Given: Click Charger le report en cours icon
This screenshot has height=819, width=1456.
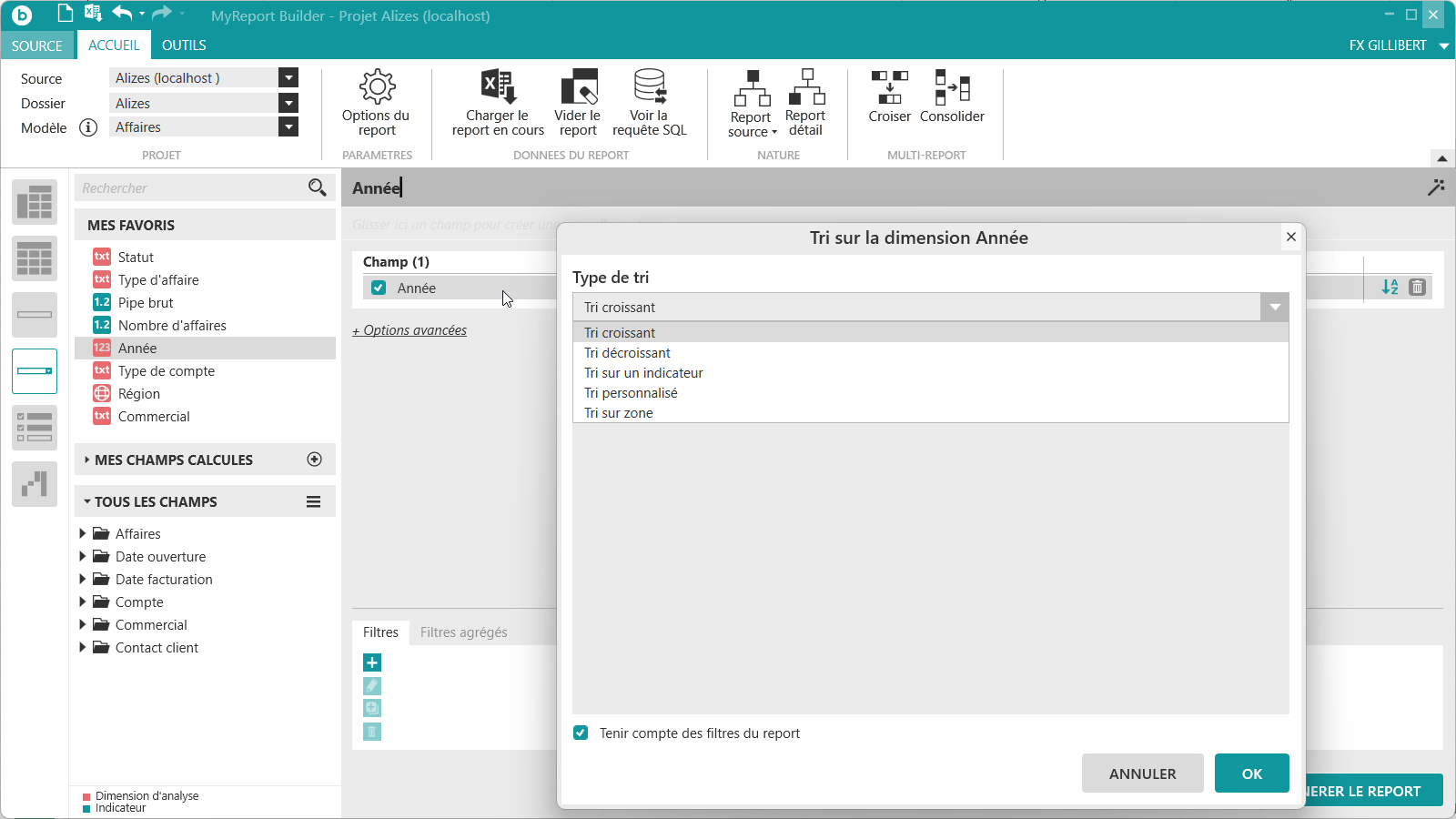Looking at the screenshot, I should (498, 87).
